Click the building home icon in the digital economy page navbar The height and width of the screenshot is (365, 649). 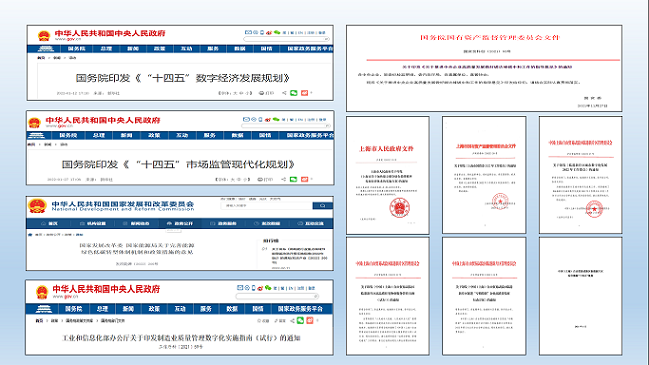coord(45,48)
